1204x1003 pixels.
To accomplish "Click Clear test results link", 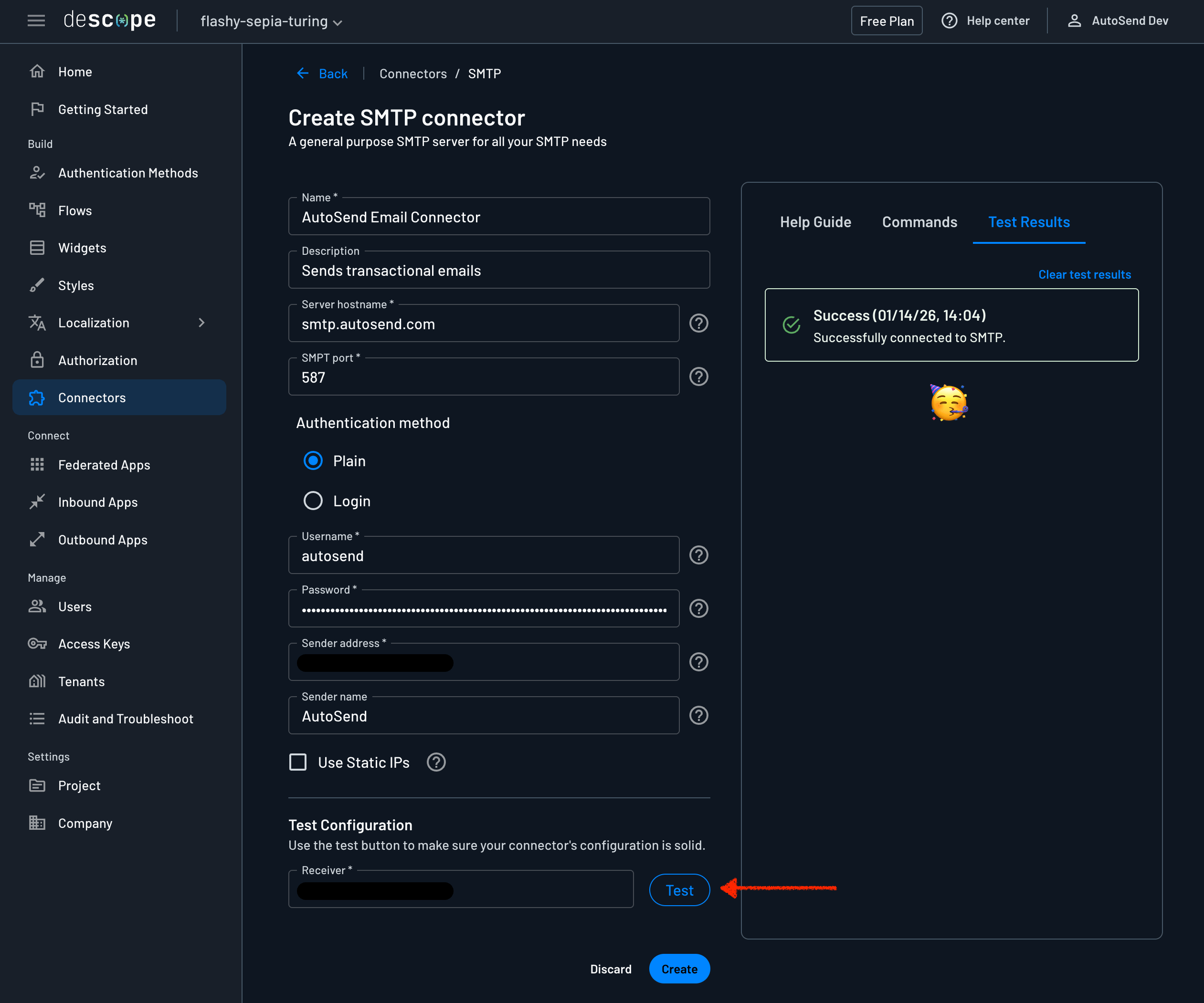I will [1084, 274].
